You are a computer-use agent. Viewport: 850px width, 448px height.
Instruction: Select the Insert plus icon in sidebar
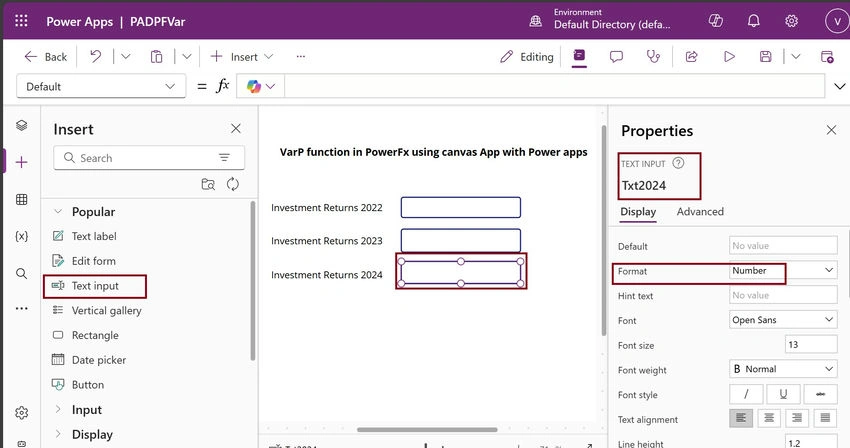pos(22,162)
